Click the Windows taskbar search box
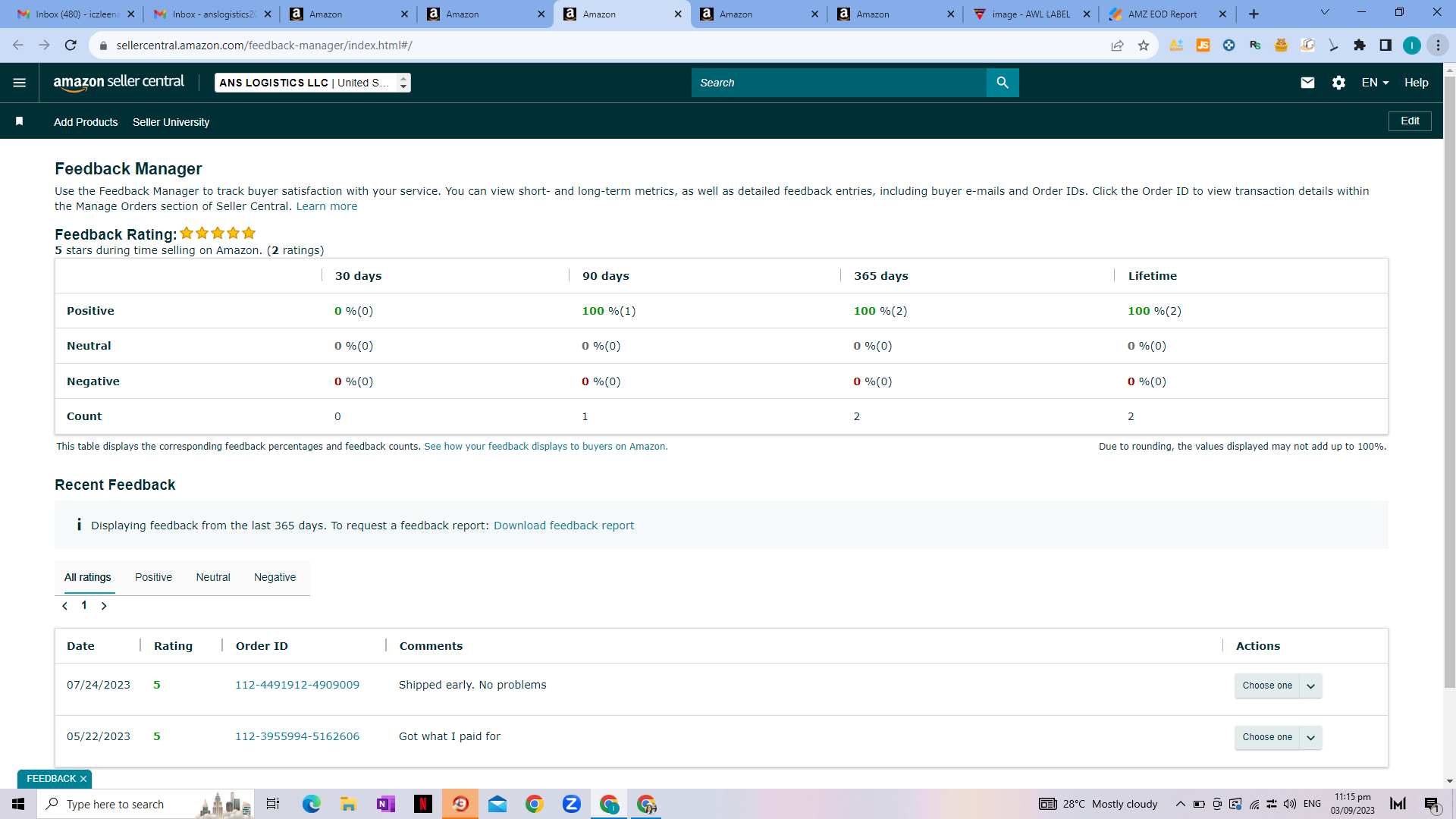The width and height of the screenshot is (1456, 819). coord(146,804)
